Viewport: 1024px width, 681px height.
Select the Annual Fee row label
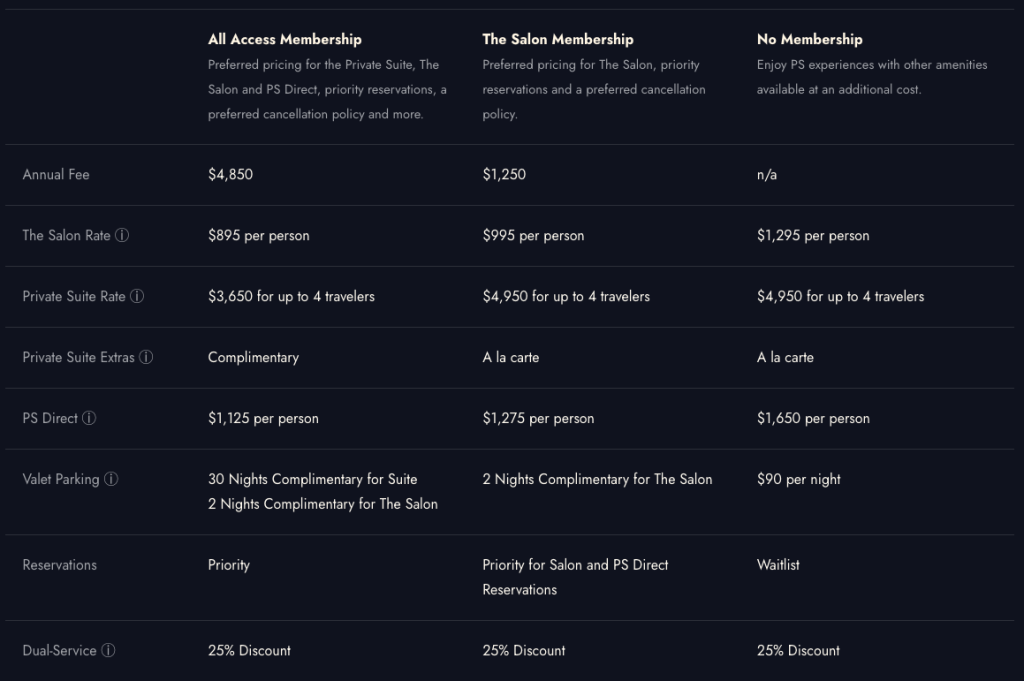tap(56, 174)
